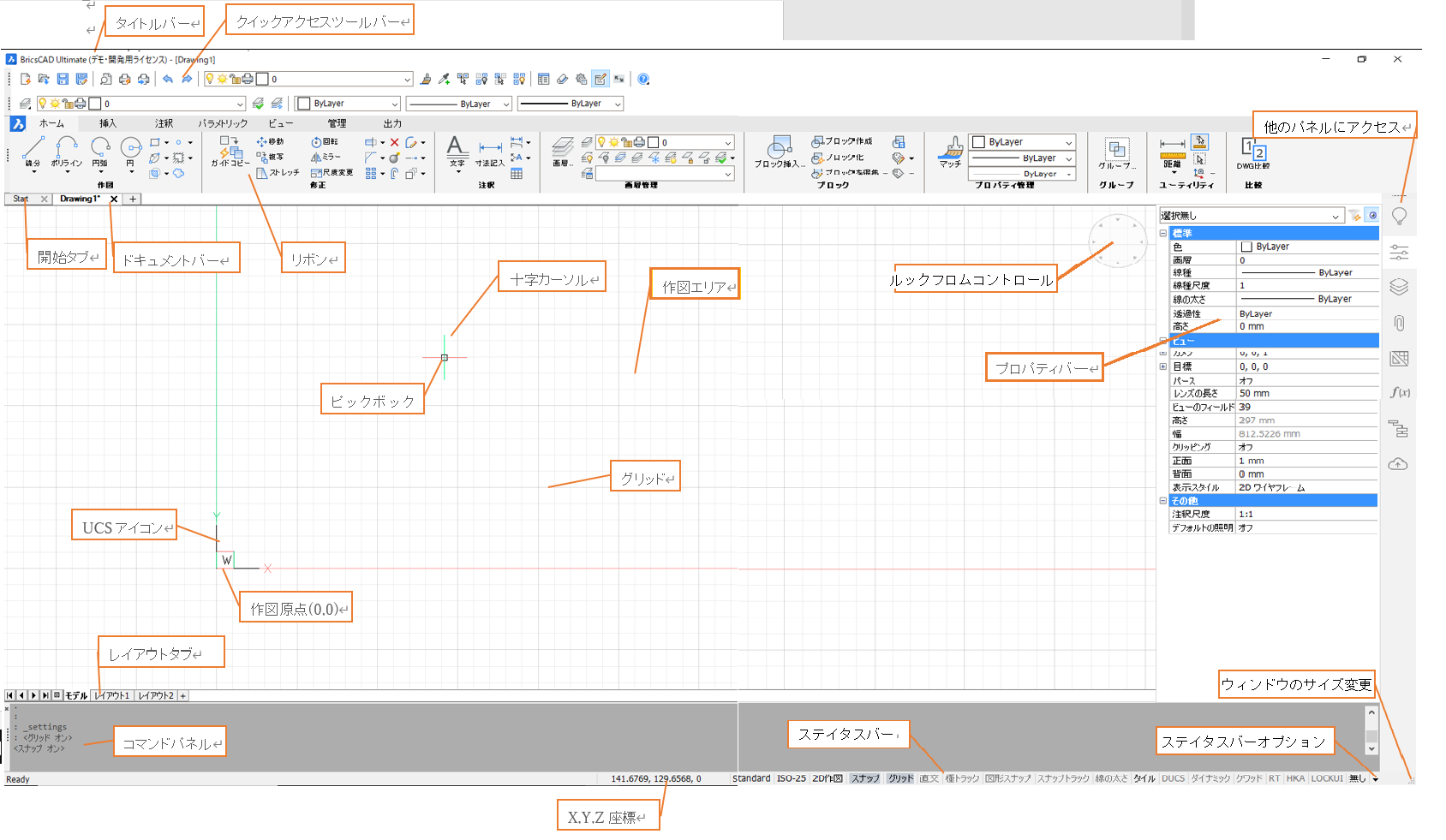Open the f(x) parameters panel icon
This screenshot has width=1446, height=840.
click(1399, 393)
